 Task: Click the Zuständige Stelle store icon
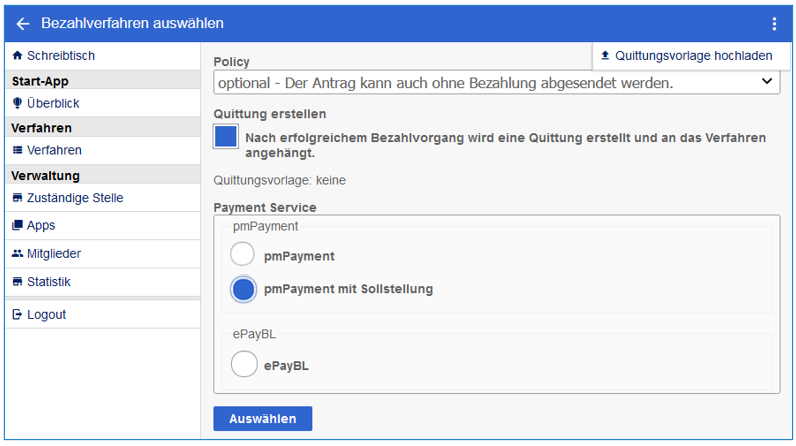tap(17, 198)
